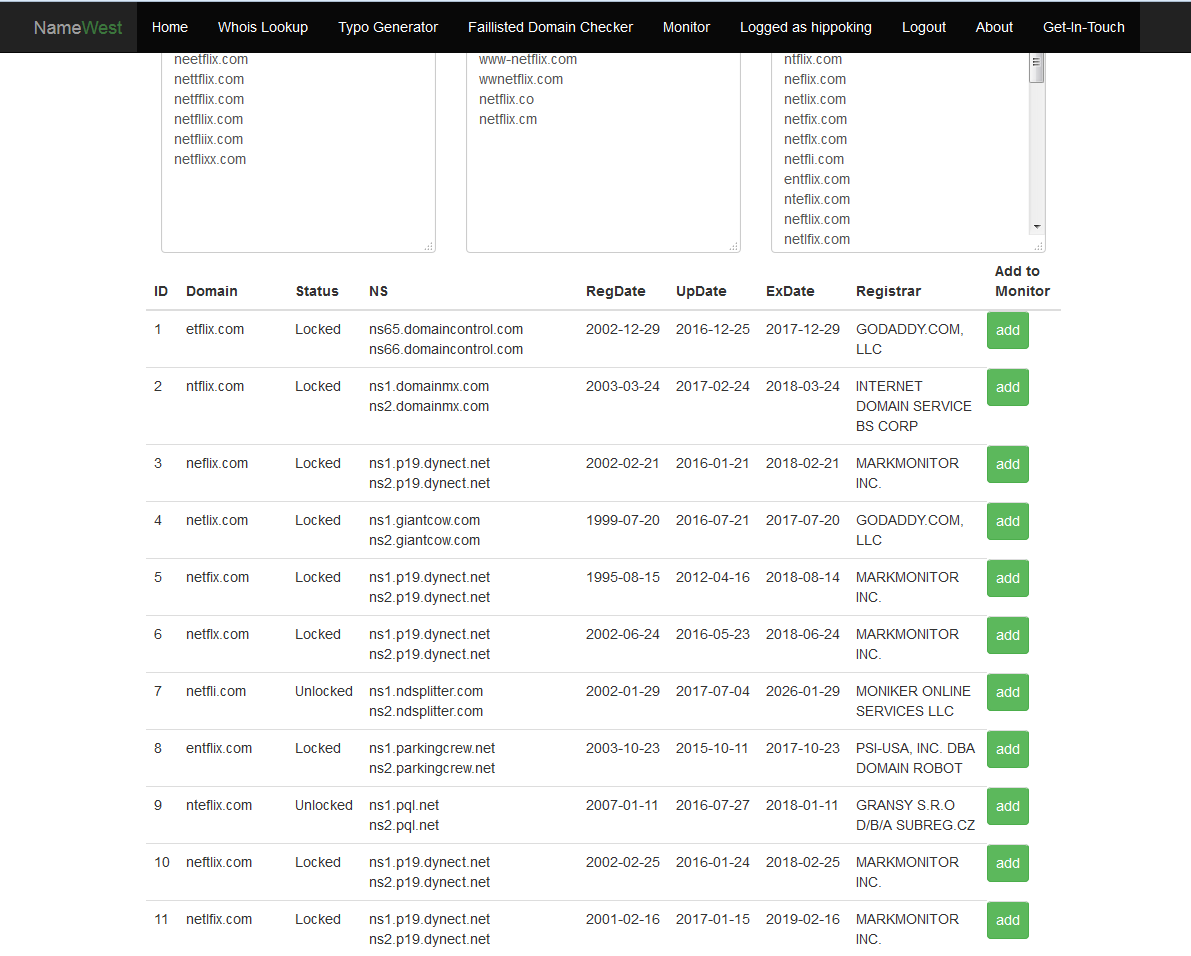Select ns1.ndsplitter.com nameserver text

(x=426, y=692)
